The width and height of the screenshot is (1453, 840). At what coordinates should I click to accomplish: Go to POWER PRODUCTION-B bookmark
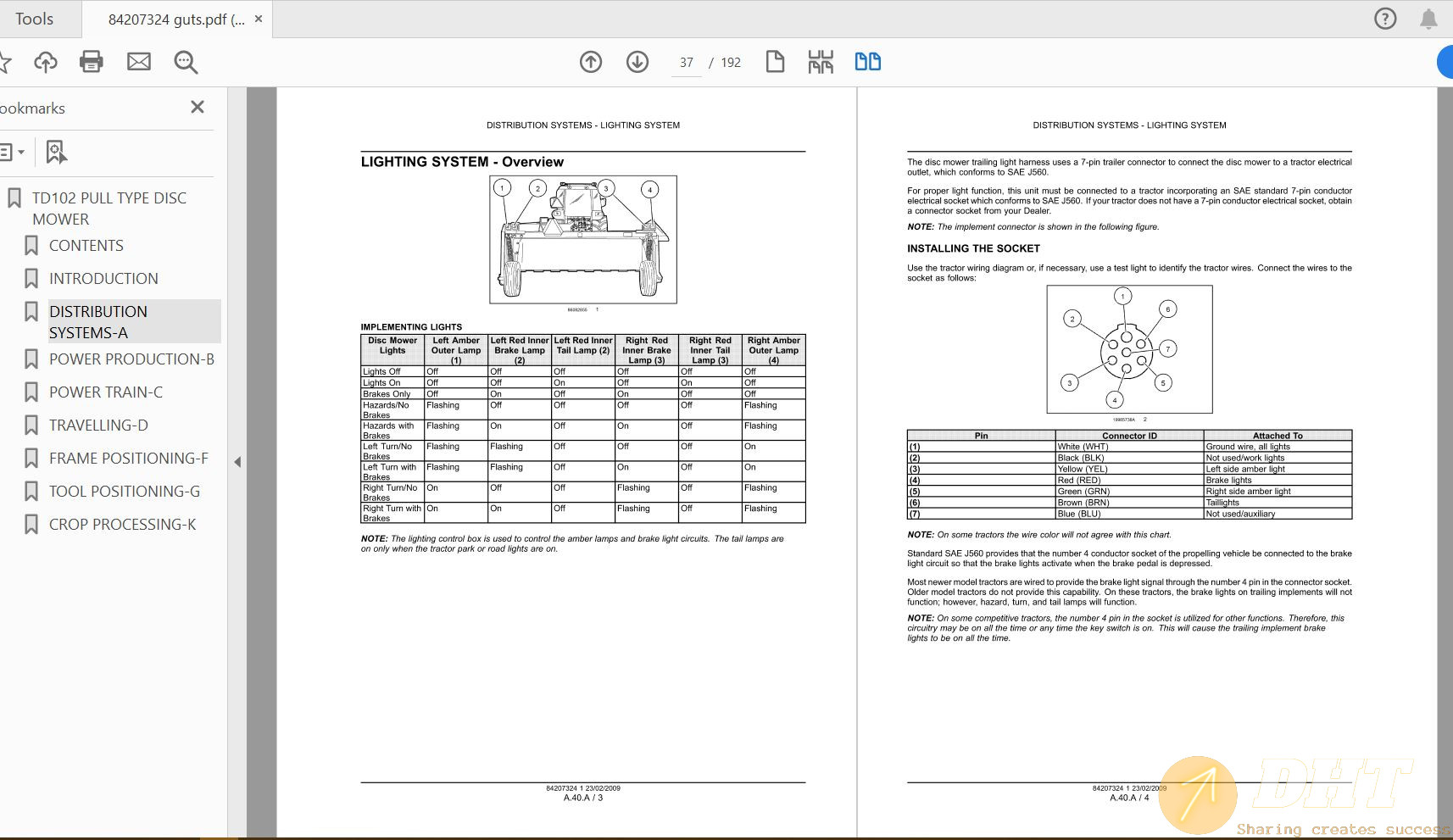click(131, 359)
